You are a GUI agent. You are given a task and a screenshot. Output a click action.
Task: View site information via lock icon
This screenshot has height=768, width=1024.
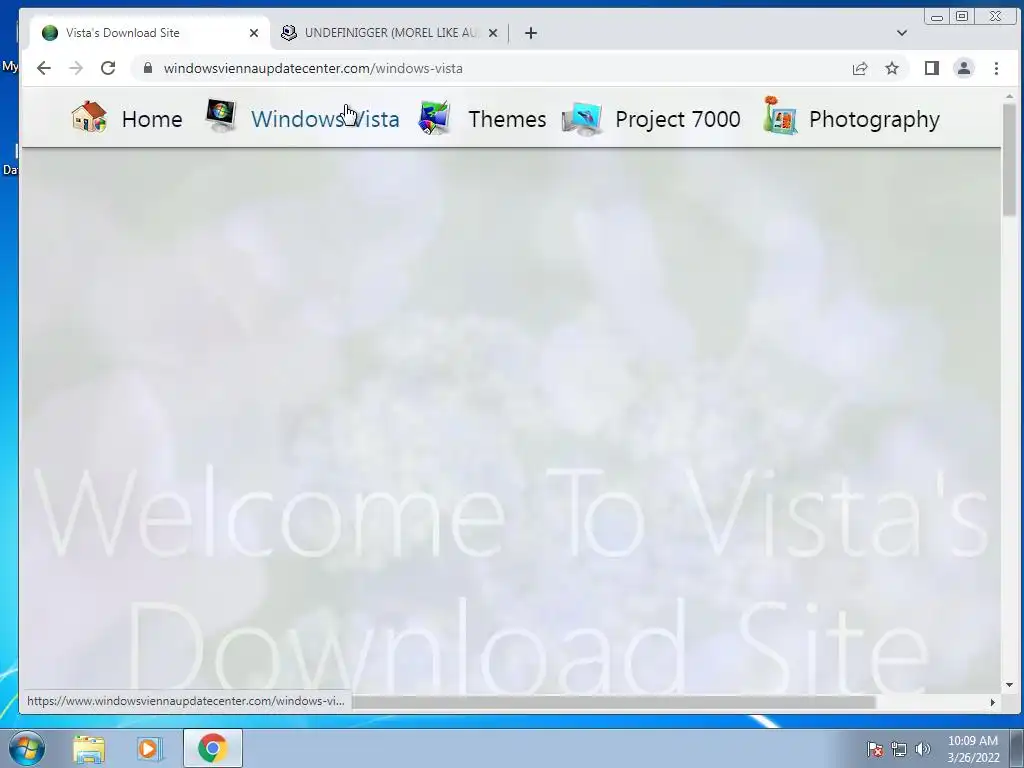pos(148,68)
